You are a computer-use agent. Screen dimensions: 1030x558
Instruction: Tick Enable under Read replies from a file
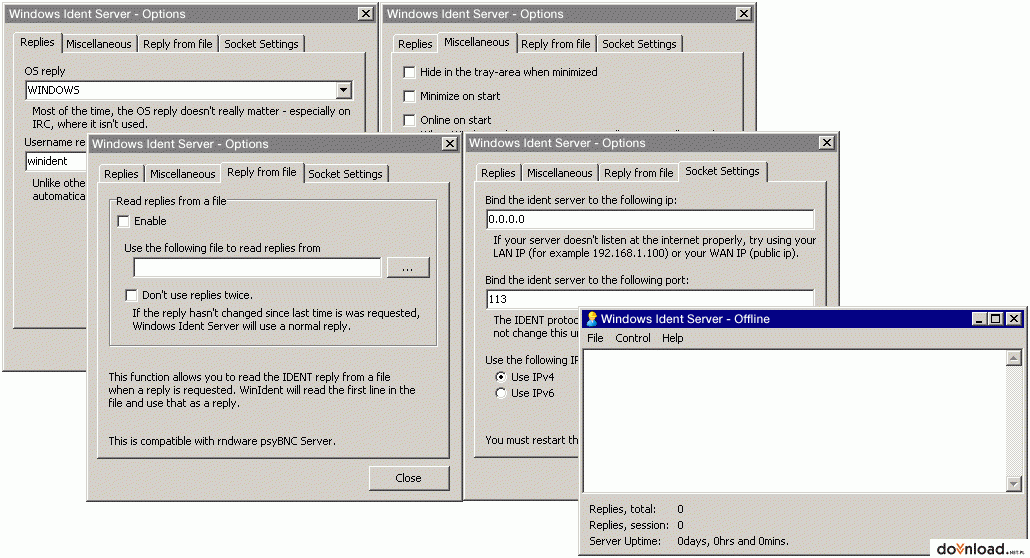coord(123,221)
